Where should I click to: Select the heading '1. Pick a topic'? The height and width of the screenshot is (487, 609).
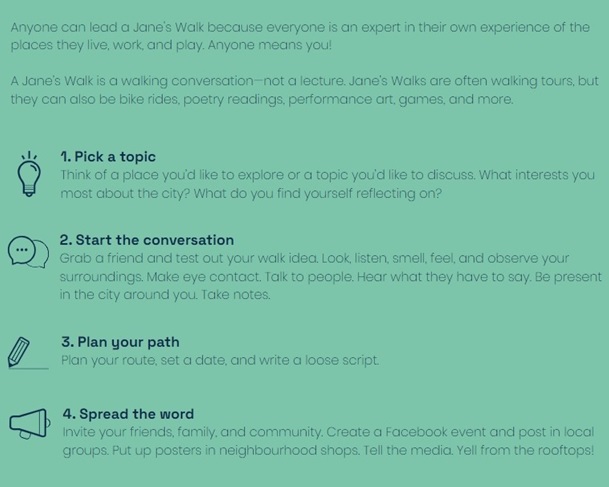[108, 157]
